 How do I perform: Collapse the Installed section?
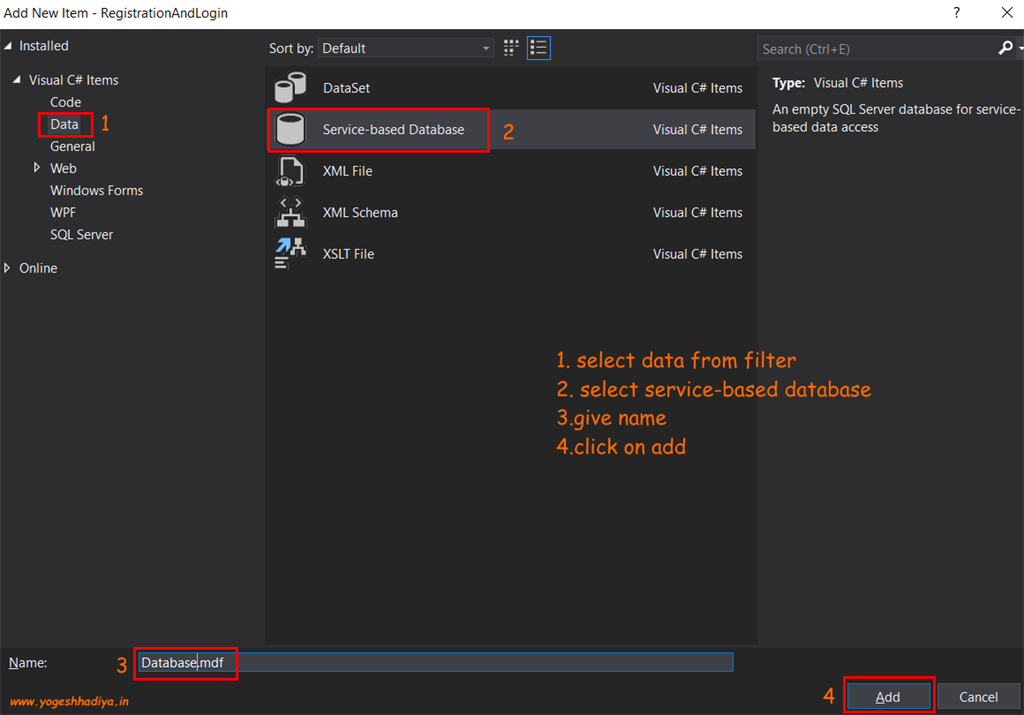click(x=10, y=45)
